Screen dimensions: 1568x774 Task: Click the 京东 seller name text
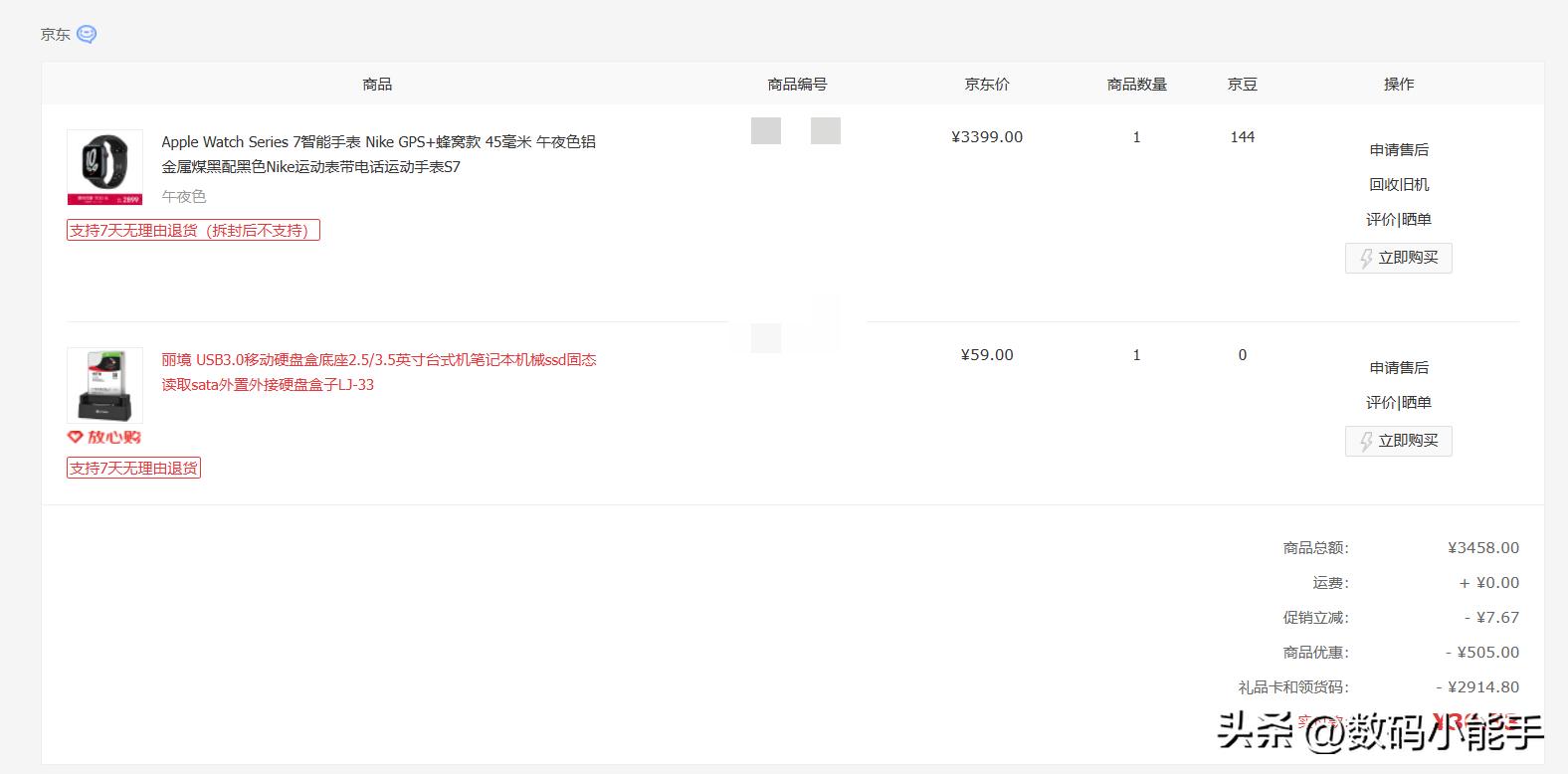(55, 35)
